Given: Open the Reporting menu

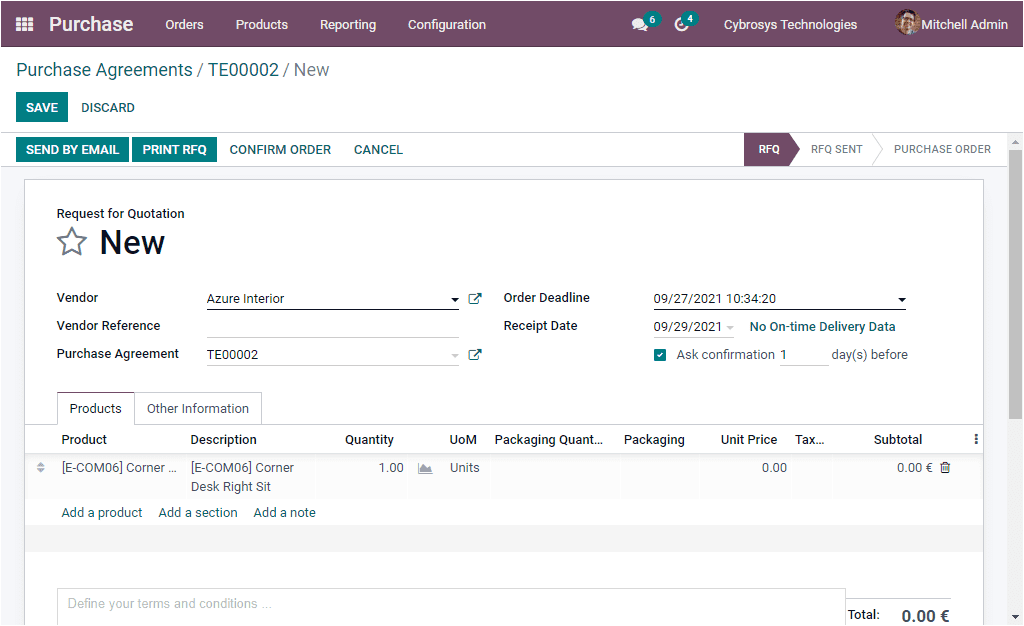Looking at the screenshot, I should point(347,24).
